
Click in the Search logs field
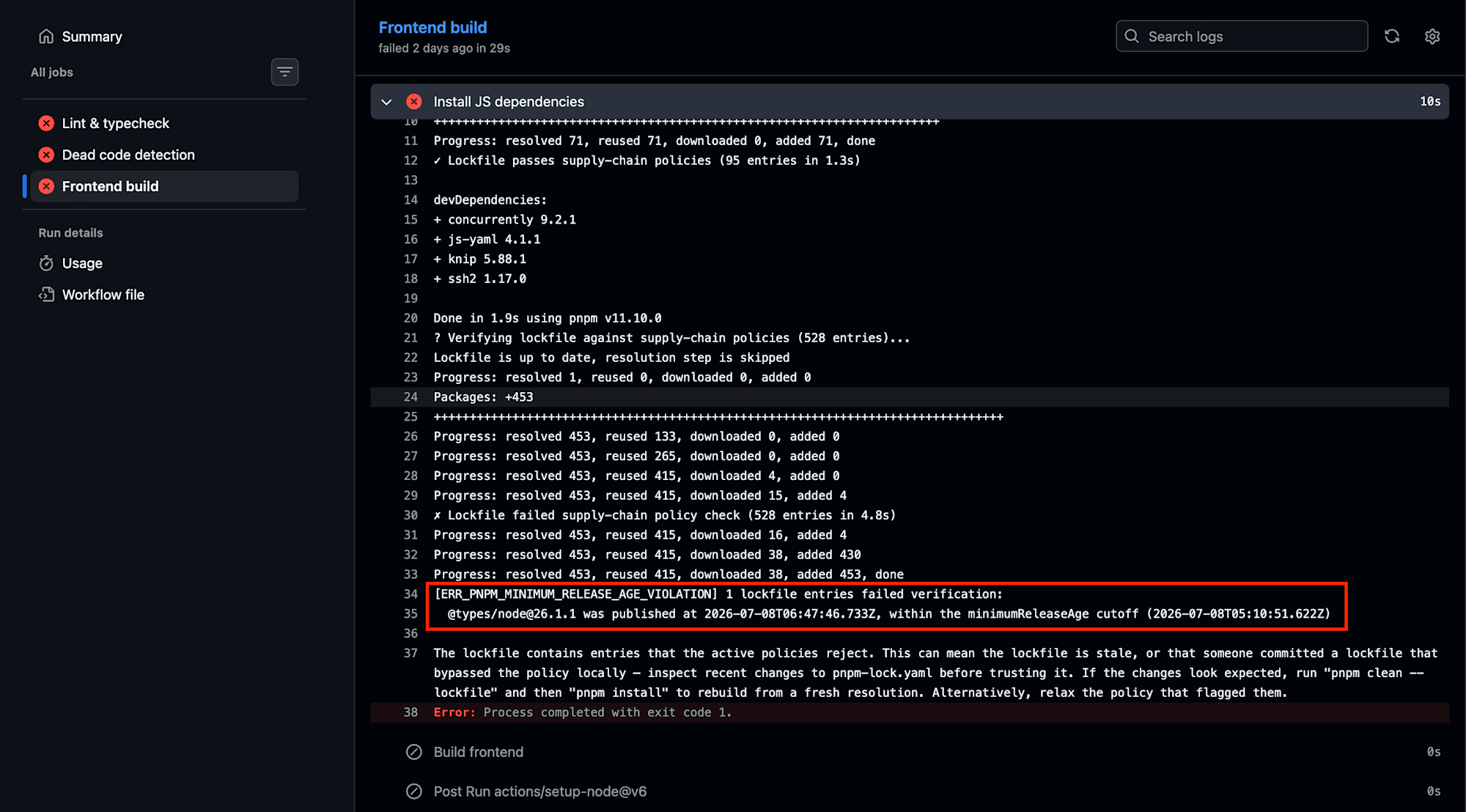[x=1242, y=36]
